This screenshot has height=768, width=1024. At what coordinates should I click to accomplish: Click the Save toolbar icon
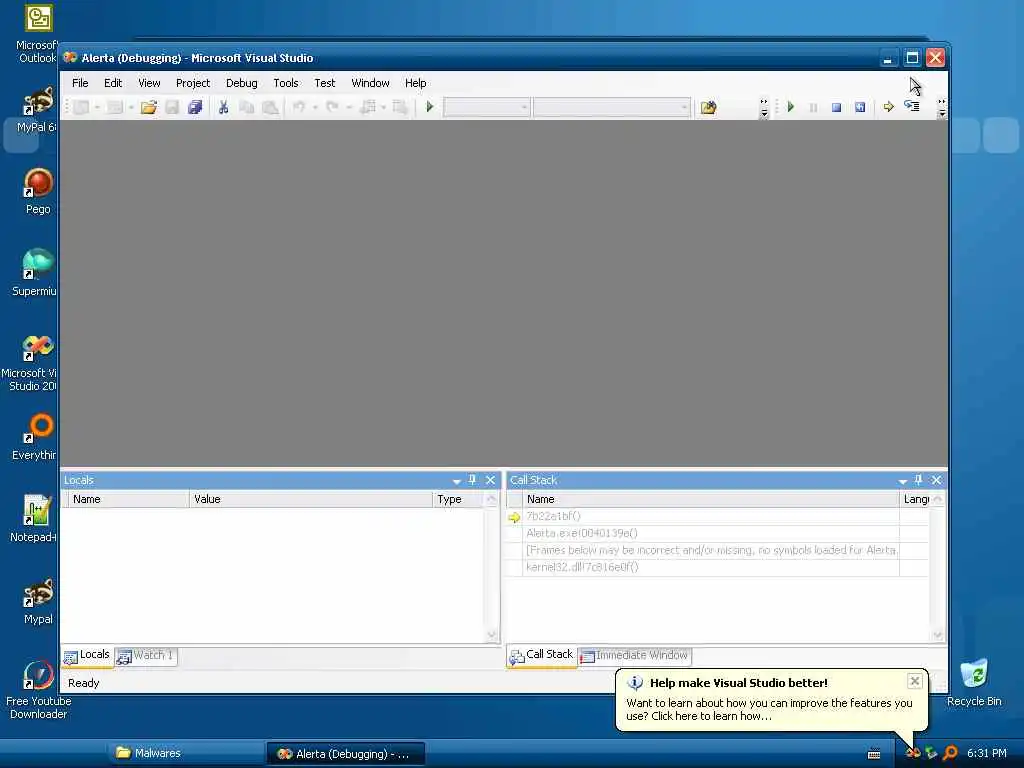(x=172, y=108)
